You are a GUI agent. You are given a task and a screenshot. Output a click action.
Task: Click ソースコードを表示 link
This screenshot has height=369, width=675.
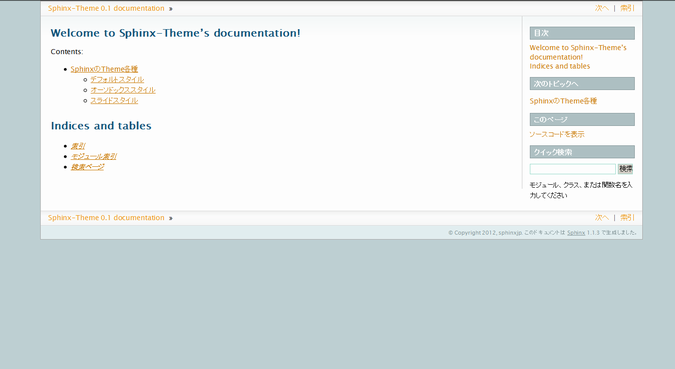[x=557, y=134]
